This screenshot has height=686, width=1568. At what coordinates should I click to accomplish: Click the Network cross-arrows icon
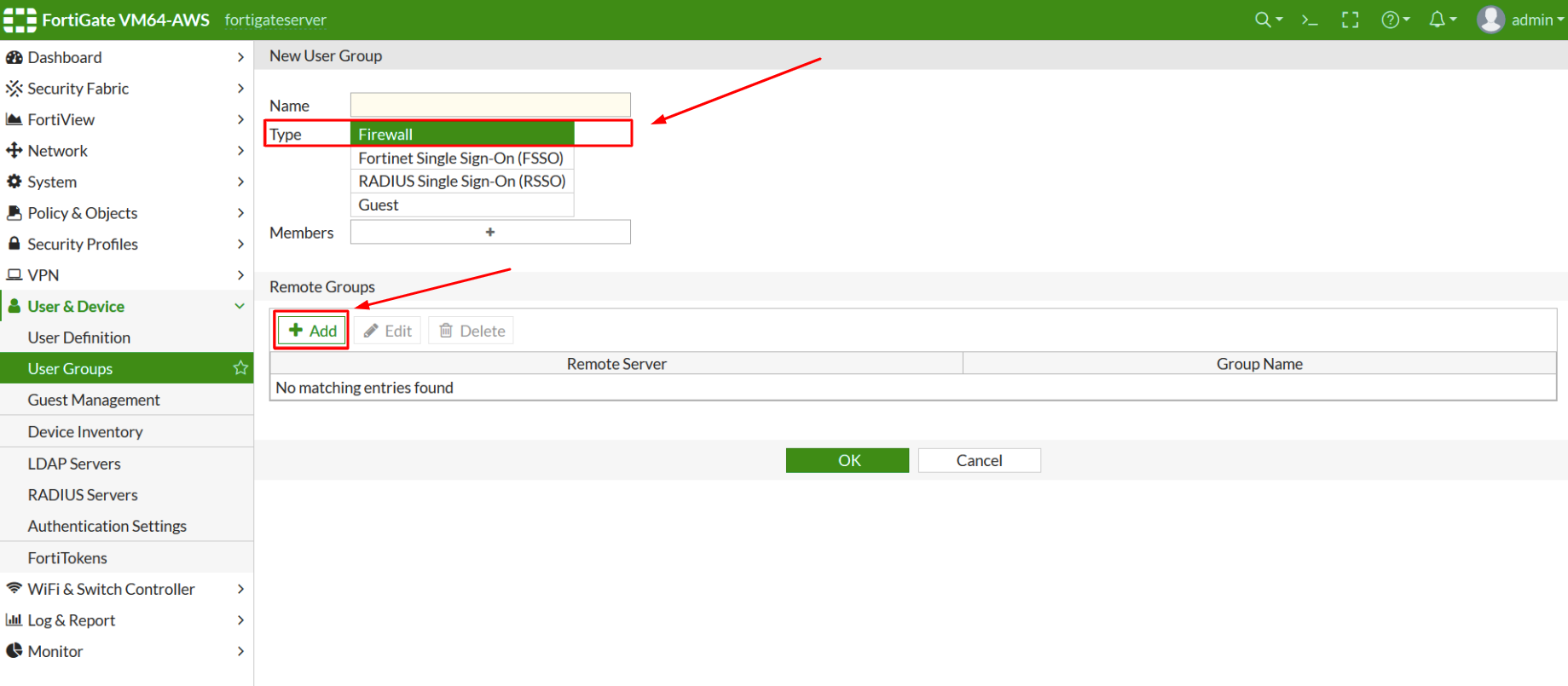(x=14, y=151)
